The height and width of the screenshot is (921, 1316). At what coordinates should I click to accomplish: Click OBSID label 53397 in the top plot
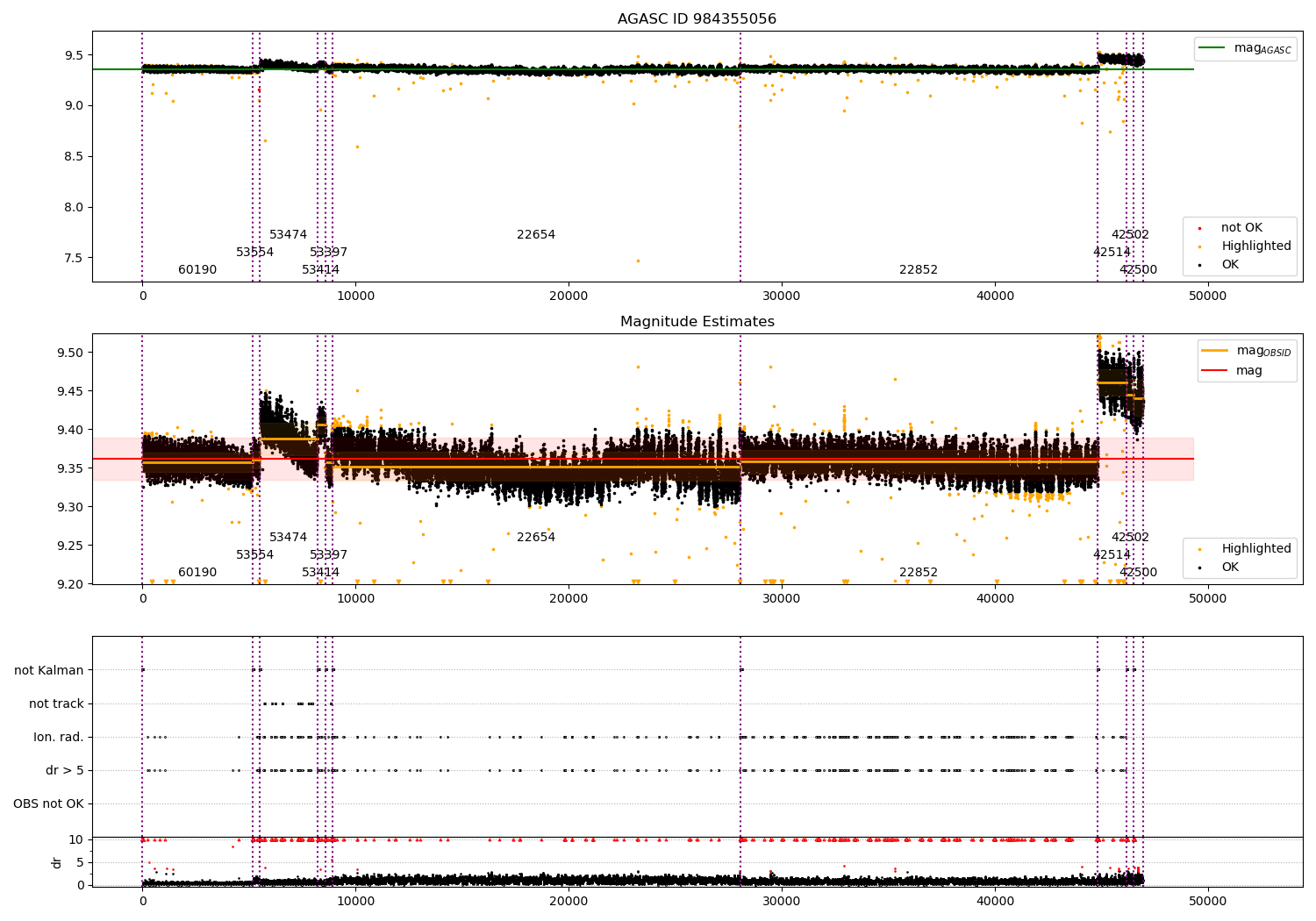[328, 253]
